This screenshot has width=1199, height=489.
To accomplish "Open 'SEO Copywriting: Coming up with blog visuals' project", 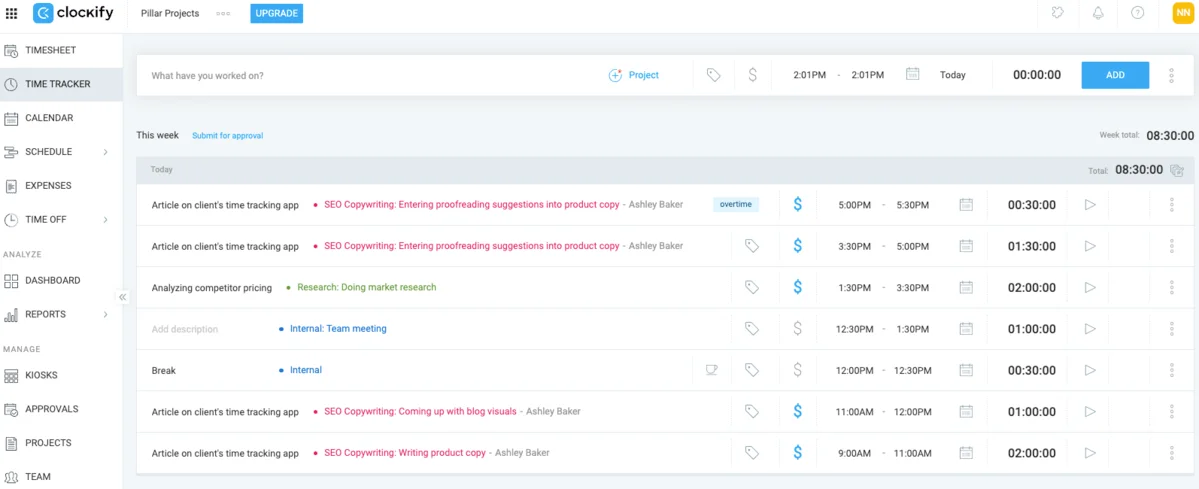I will point(420,411).
